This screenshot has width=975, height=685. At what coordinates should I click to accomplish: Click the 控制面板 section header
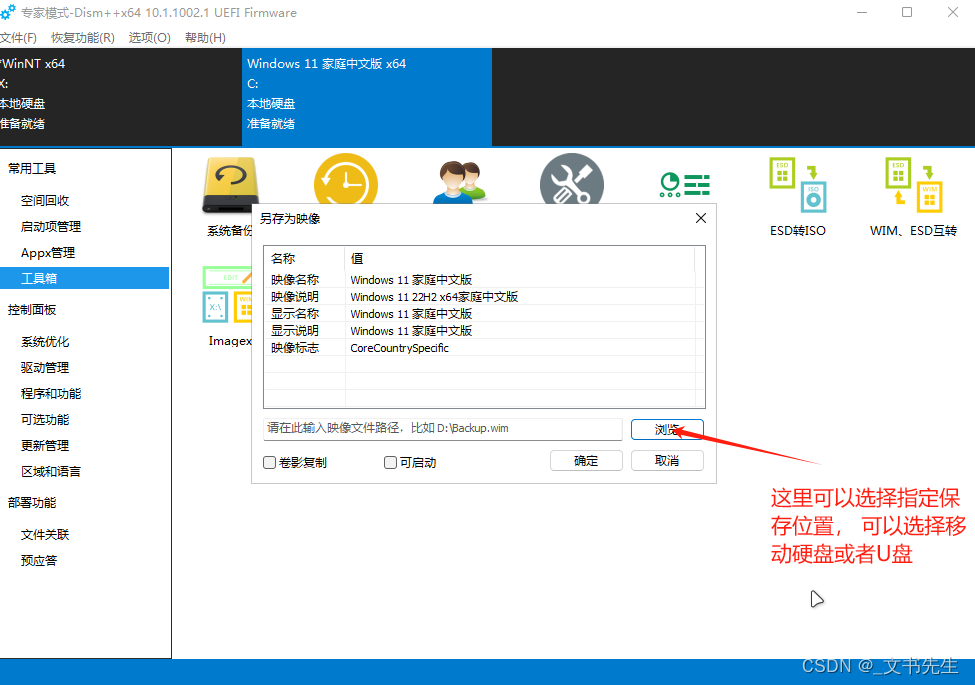[x=32, y=310]
